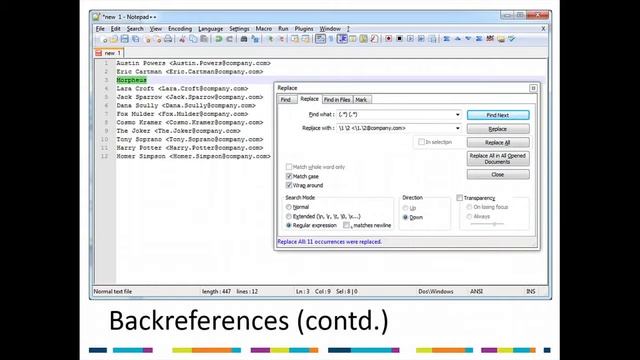Switch to the Find tab
The width and height of the screenshot is (640, 360).
point(286,100)
